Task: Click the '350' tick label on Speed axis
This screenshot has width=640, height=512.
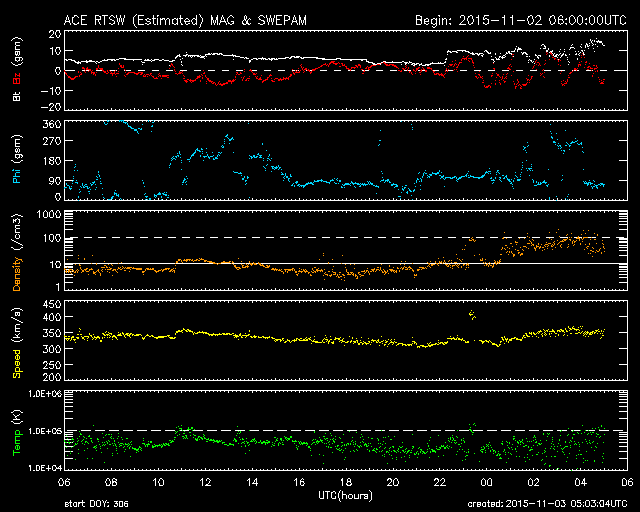Action: point(52,333)
